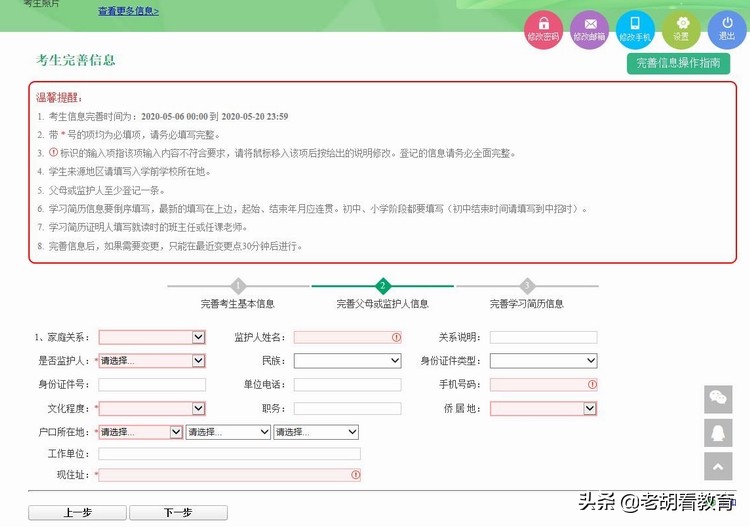Click the 职务 input field
Viewport: 750px width, 527px height.
(x=348, y=408)
